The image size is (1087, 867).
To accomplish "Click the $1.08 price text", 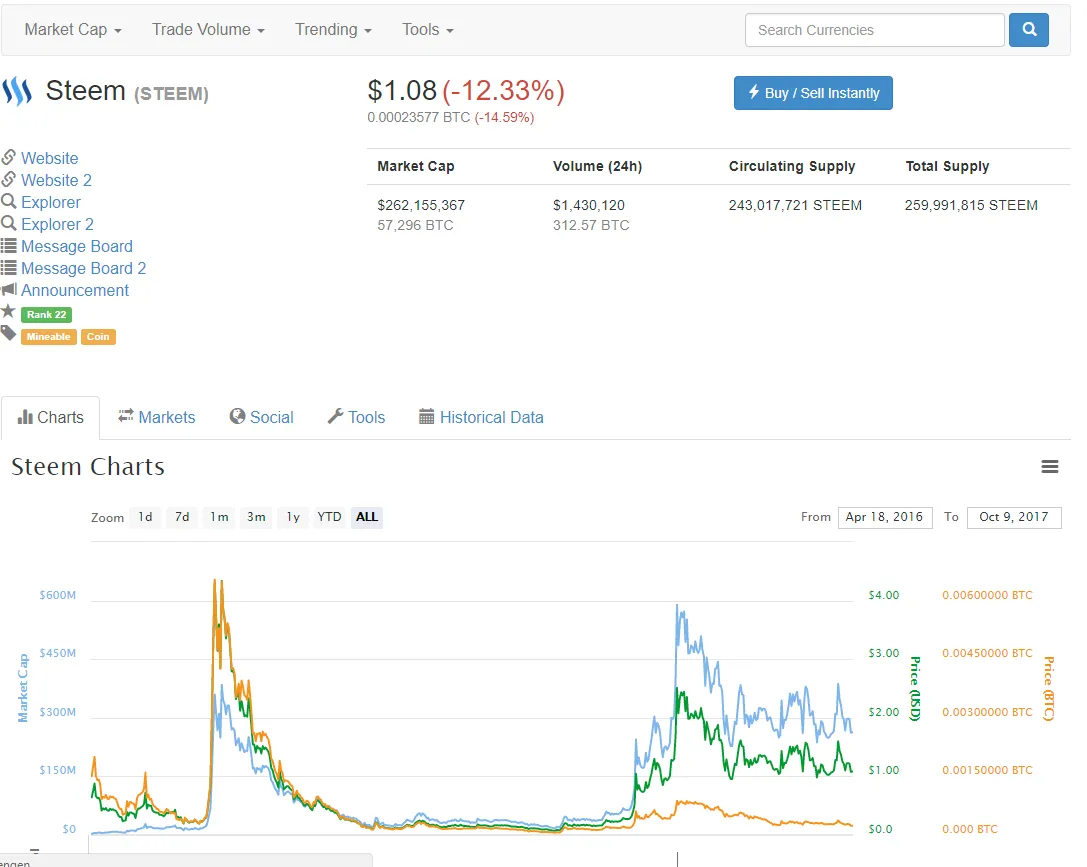I will coord(402,91).
